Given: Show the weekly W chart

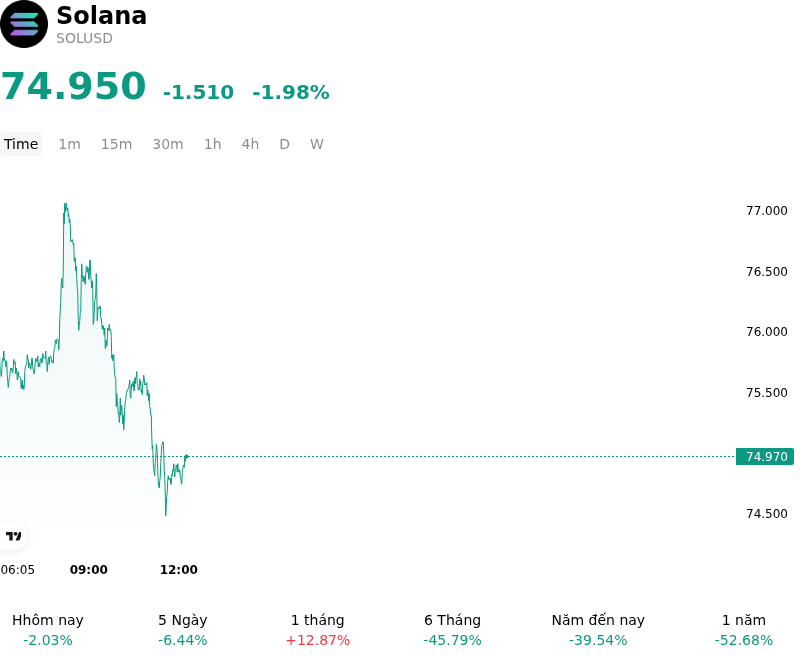Looking at the screenshot, I should click(317, 144).
